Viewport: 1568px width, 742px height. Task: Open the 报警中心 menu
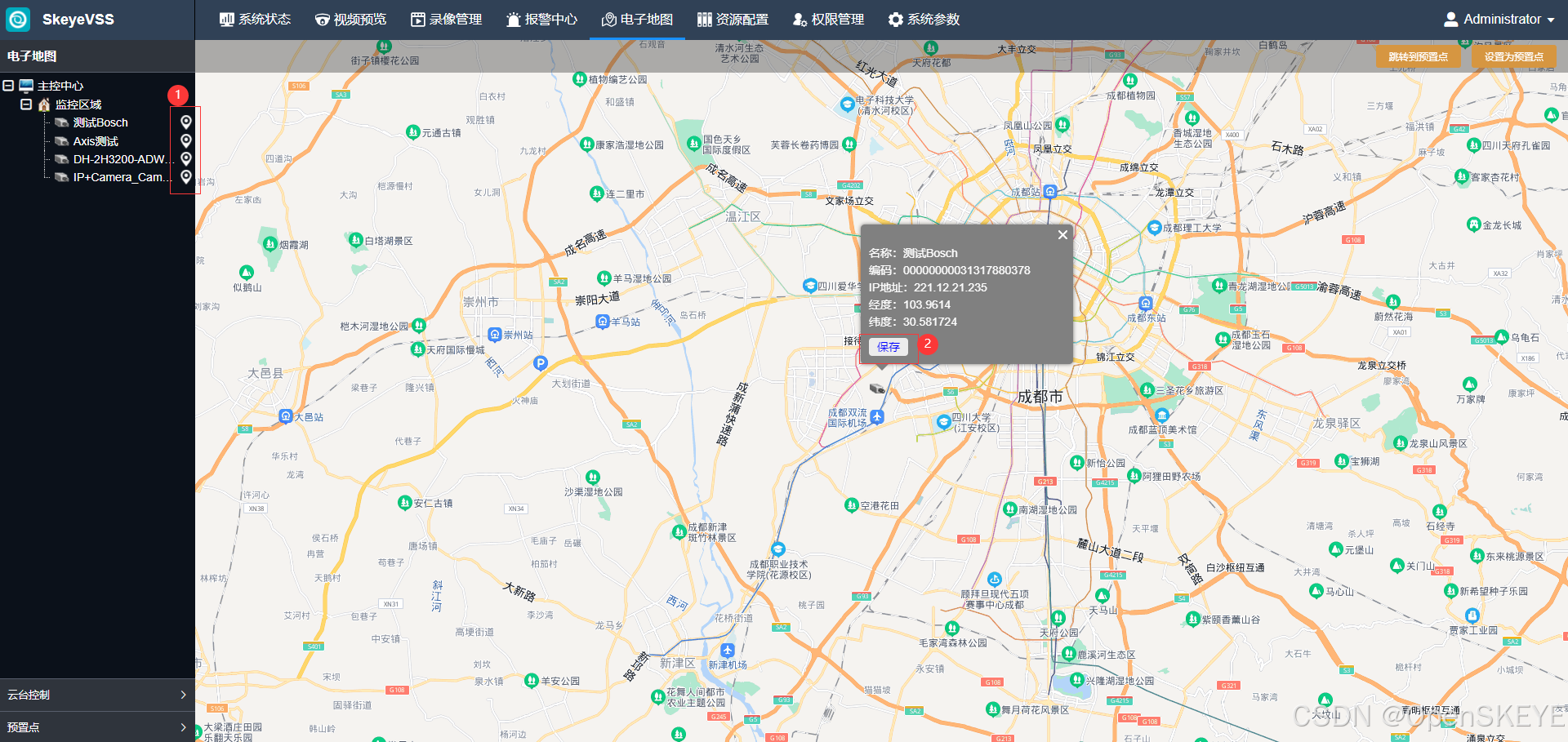pos(541,19)
